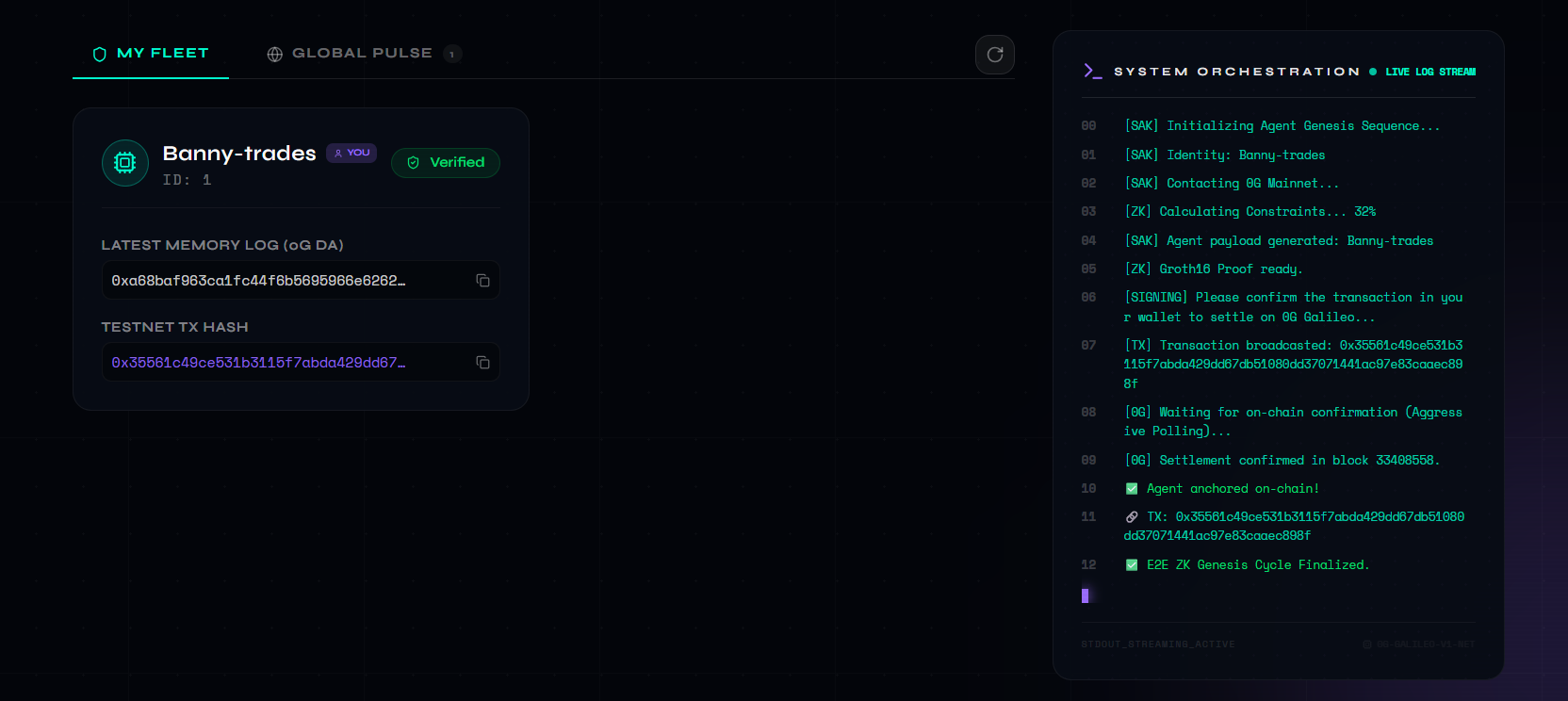Click the 'E2E ZK Genesis Cycle Finalized.' log text
This screenshot has height=701, width=1568.
[x=1258, y=565]
